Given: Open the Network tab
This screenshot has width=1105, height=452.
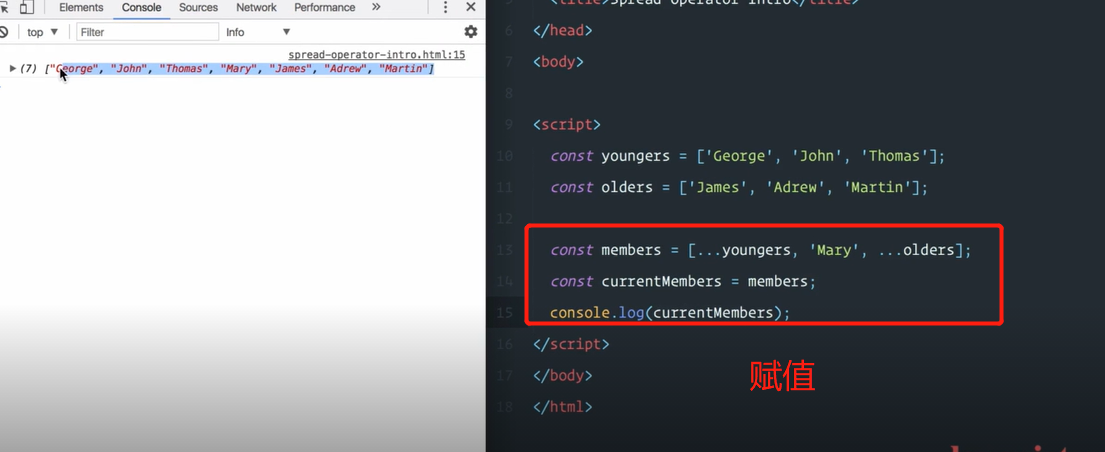Looking at the screenshot, I should [257, 8].
